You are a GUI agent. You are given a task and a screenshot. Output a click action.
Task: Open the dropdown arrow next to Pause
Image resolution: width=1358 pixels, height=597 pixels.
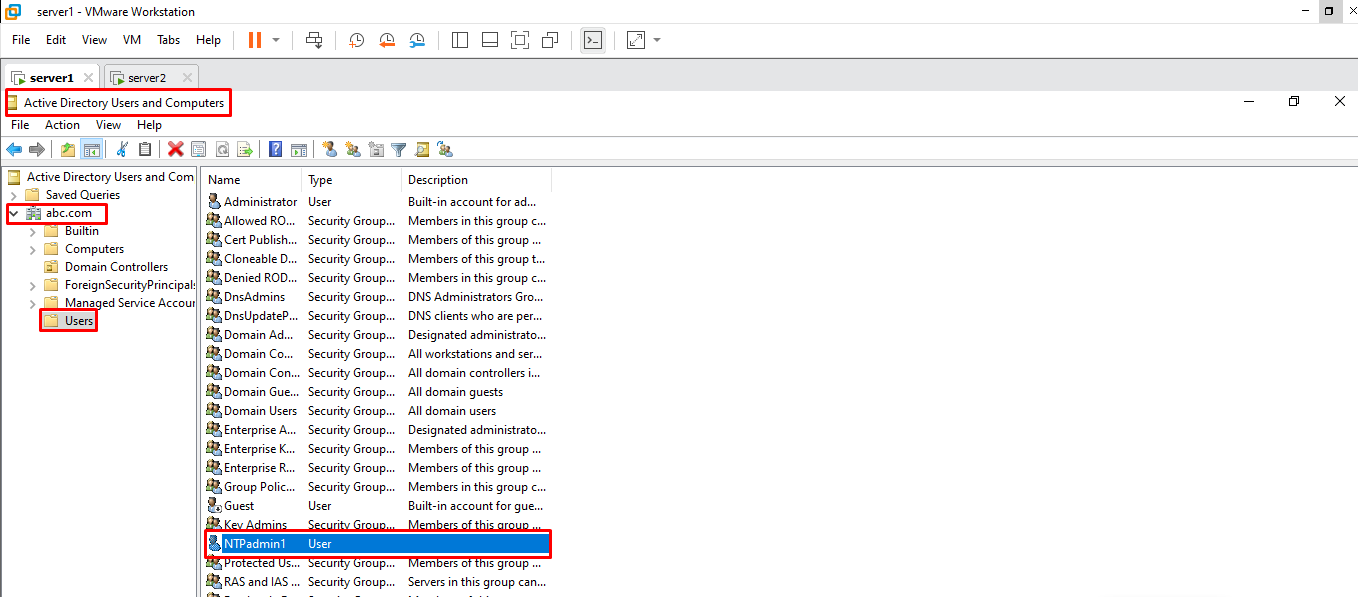pyautogui.click(x=276, y=40)
